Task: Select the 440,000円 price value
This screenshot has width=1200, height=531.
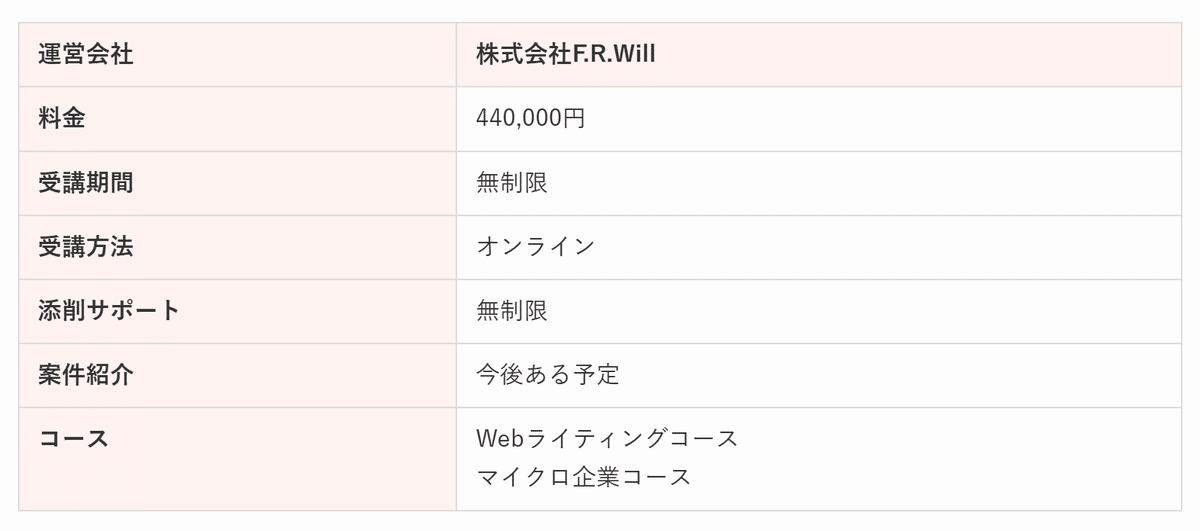Action: 531,119
